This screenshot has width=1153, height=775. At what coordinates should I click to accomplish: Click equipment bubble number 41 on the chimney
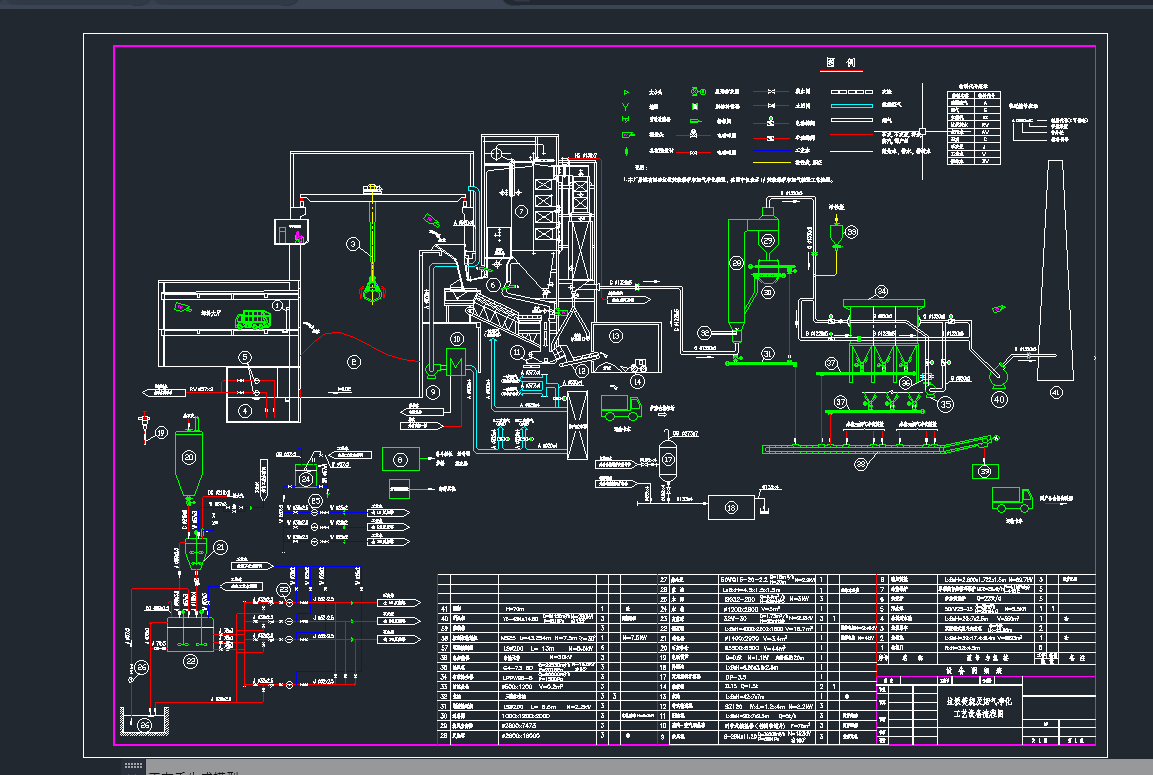[x=1056, y=393]
